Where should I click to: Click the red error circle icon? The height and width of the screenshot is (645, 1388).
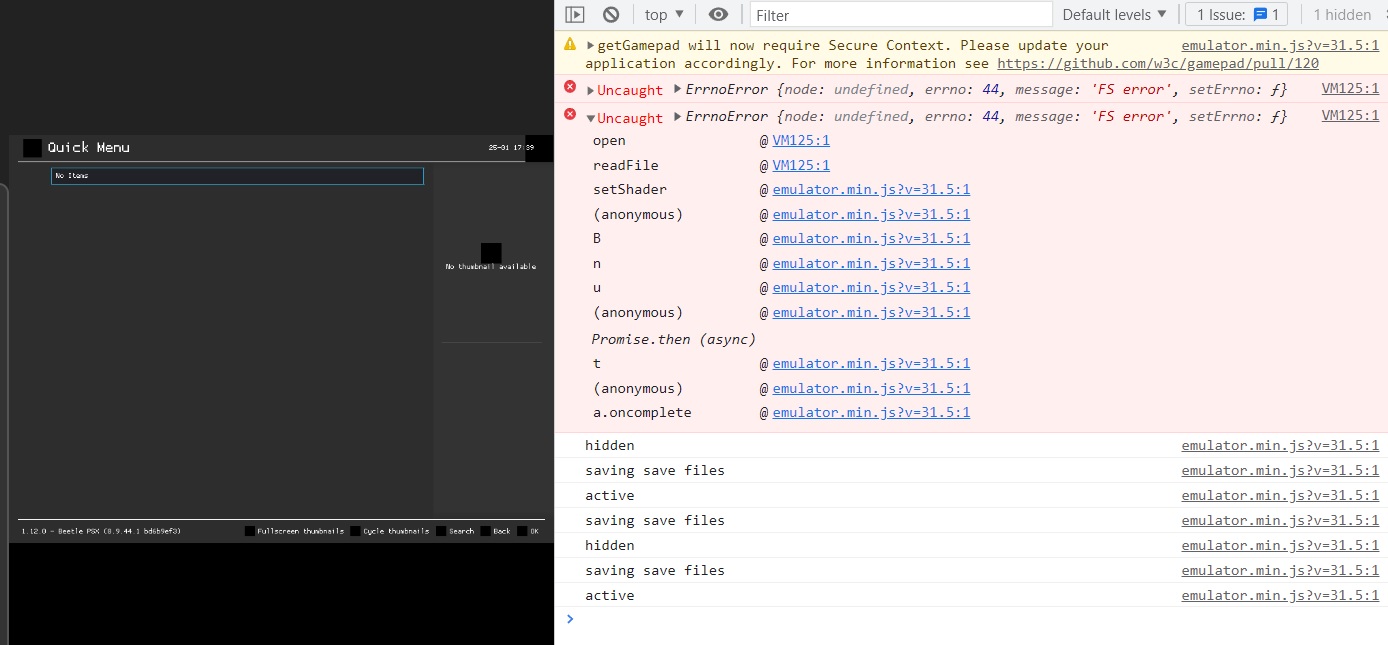[571, 87]
